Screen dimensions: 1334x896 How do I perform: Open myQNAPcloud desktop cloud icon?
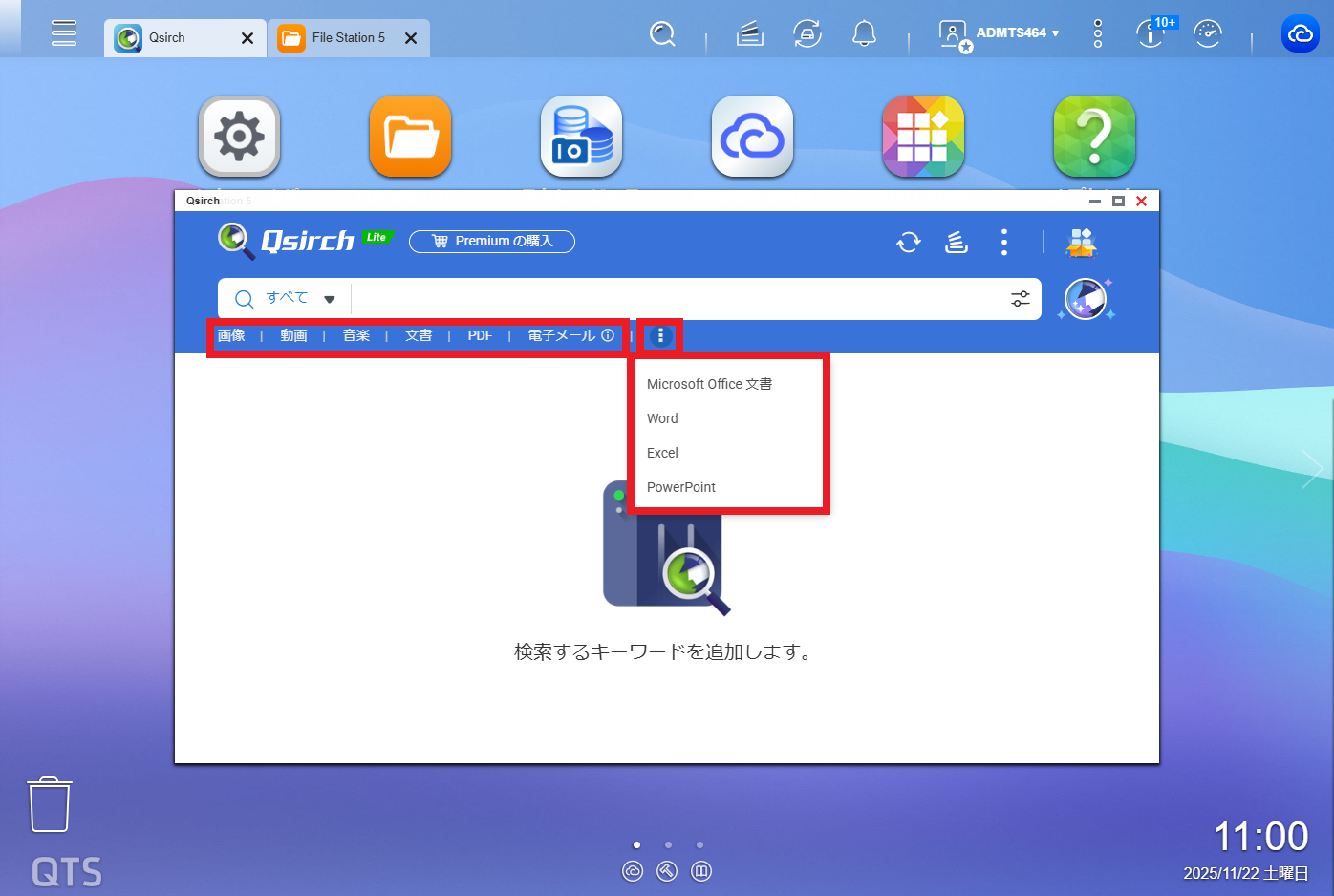pyautogui.click(x=752, y=137)
